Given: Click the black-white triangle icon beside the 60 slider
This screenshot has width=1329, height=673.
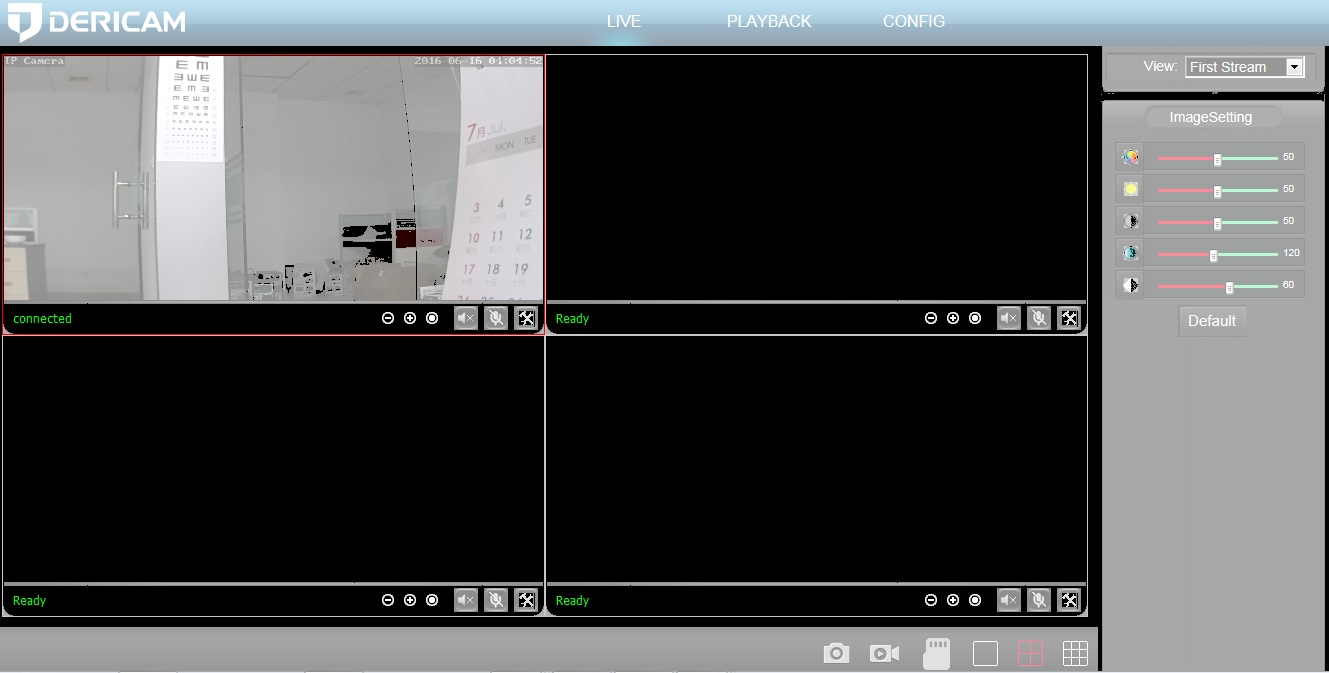Looking at the screenshot, I should coord(1131,285).
